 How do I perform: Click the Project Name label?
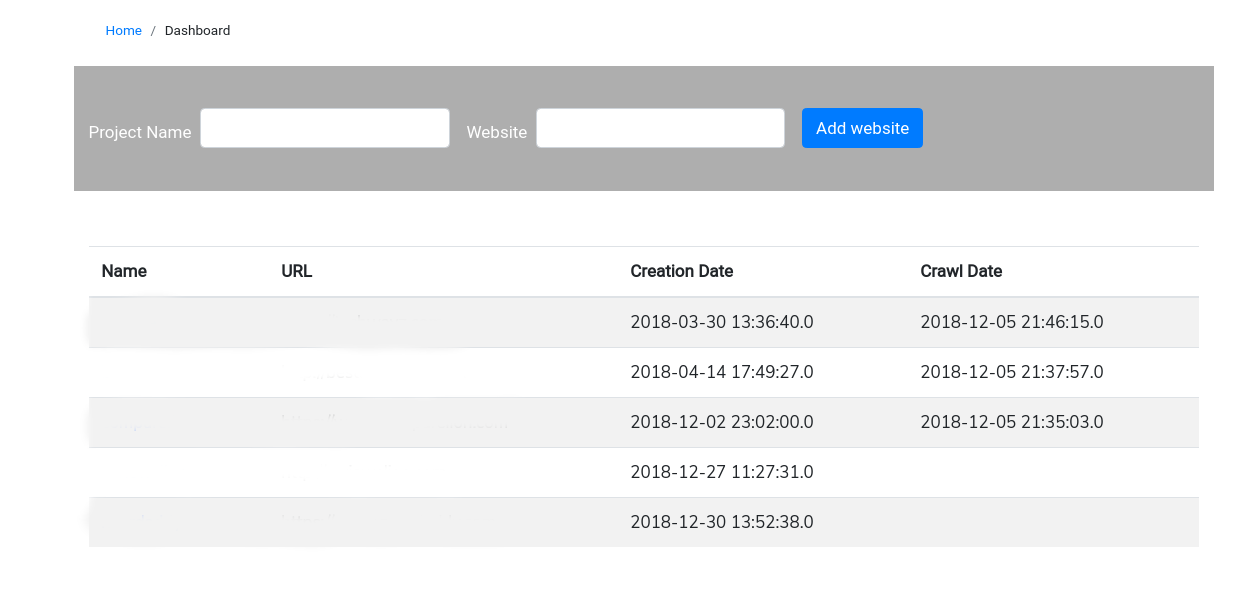[x=140, y=132]
